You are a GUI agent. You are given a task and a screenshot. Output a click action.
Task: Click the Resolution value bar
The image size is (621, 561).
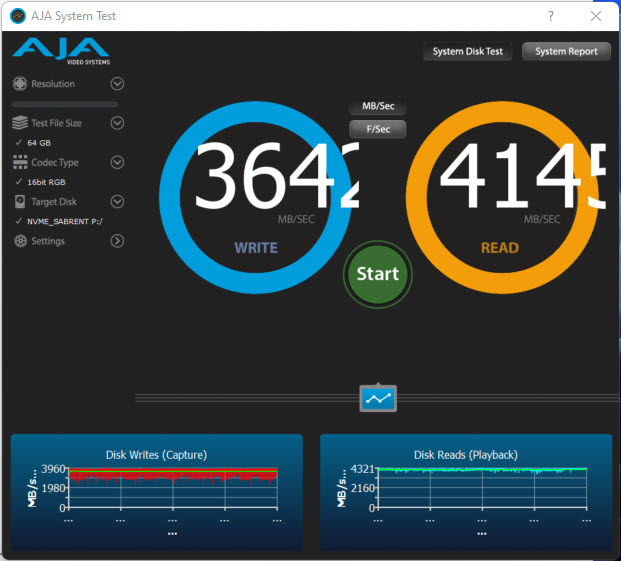click(65, 105)
